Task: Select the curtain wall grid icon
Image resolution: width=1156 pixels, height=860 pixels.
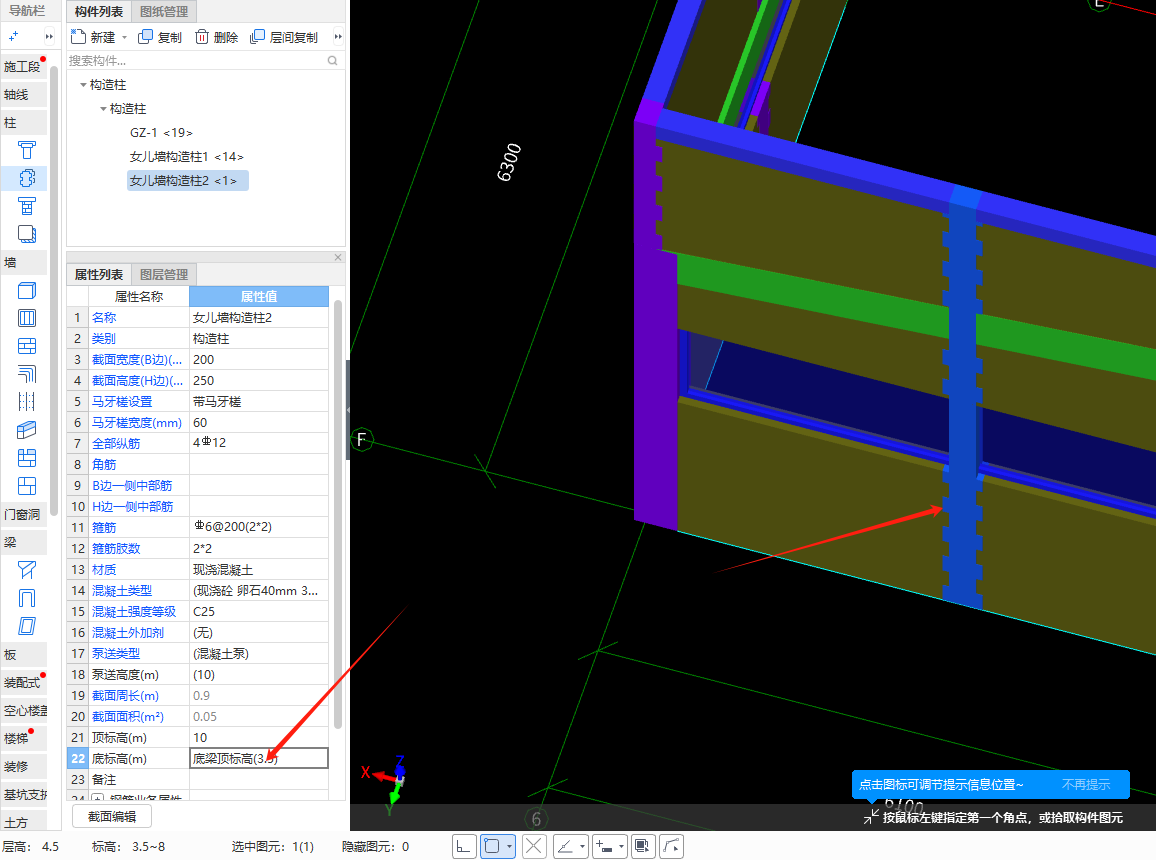Action: click(27, 486)
